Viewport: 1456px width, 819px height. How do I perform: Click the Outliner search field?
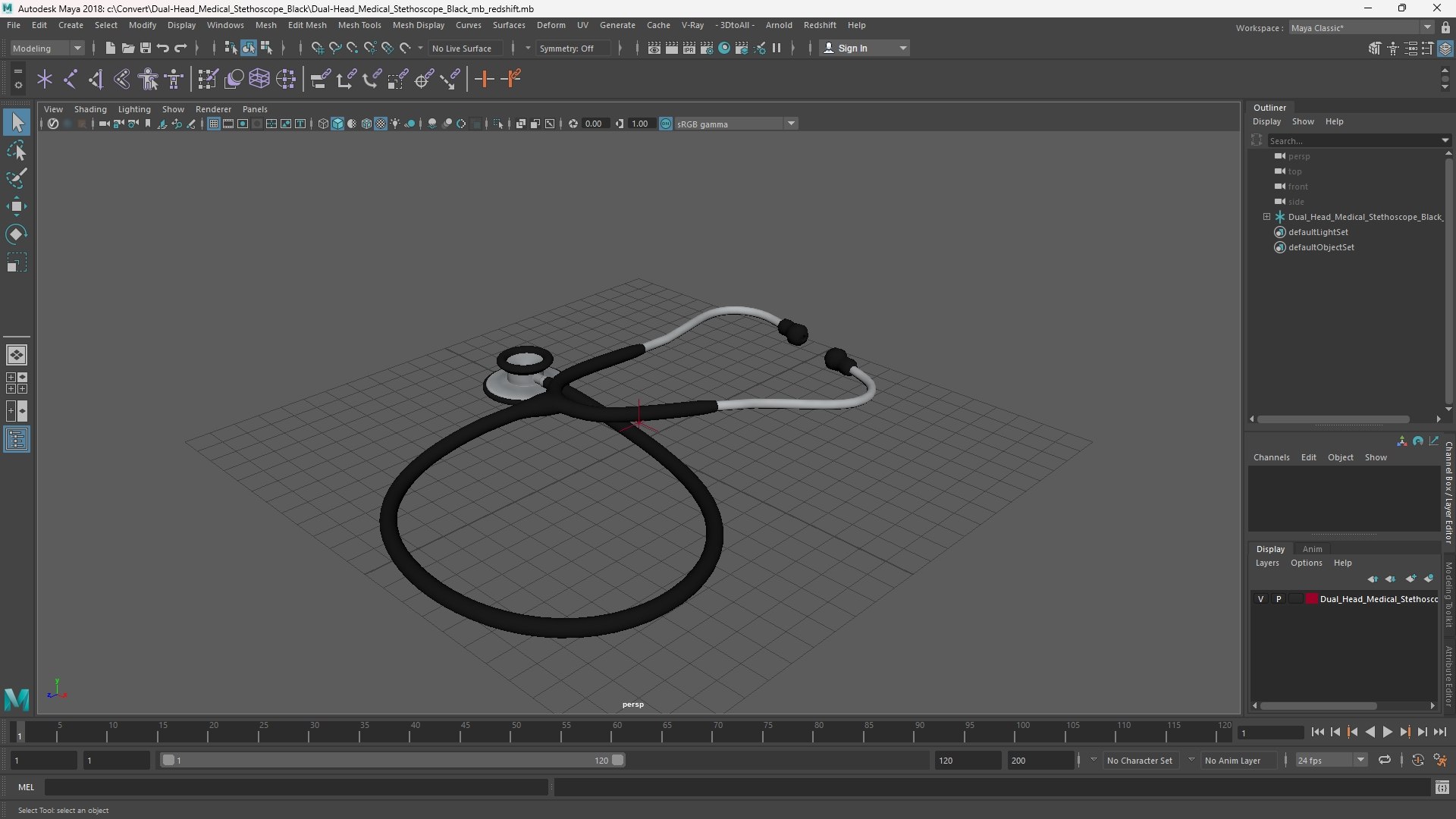tap(1354, 140)
